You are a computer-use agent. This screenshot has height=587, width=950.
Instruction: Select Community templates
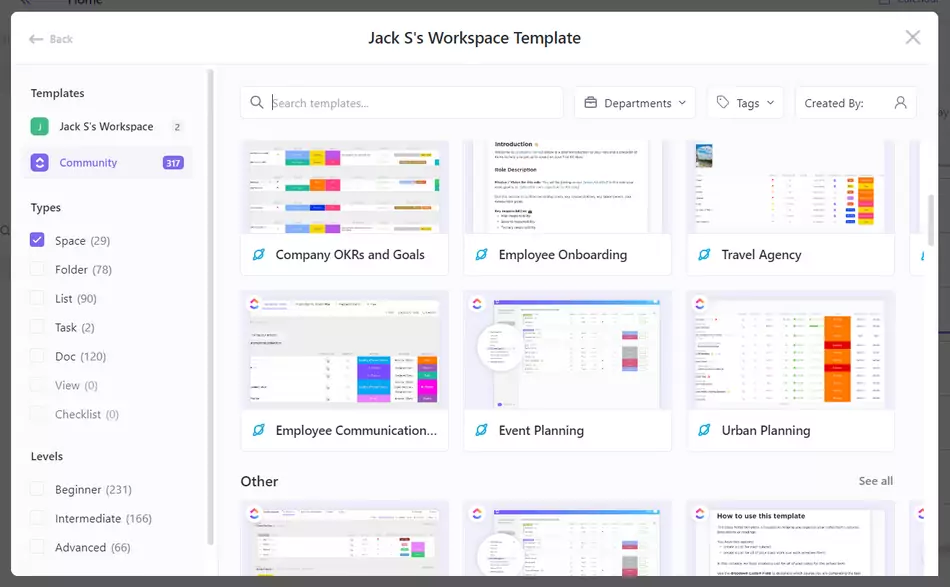pos(108,162)
